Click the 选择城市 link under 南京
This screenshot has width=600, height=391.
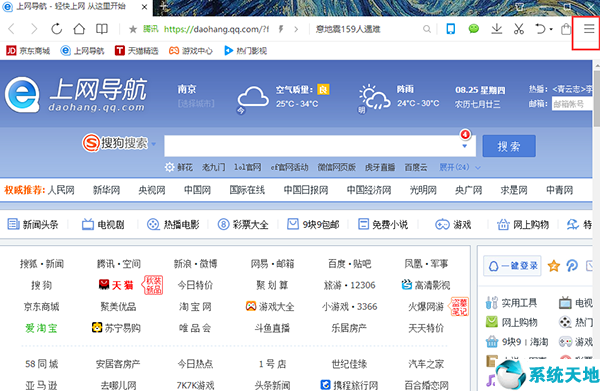pyautogui.click(x=196, y=104)
